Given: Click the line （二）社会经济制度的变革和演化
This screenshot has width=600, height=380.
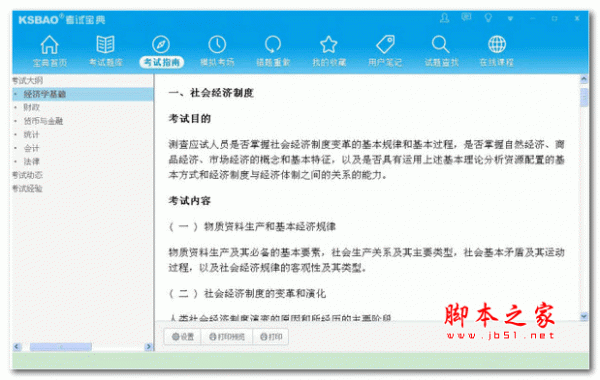Looking at the screenshot, I should (247, 294).
